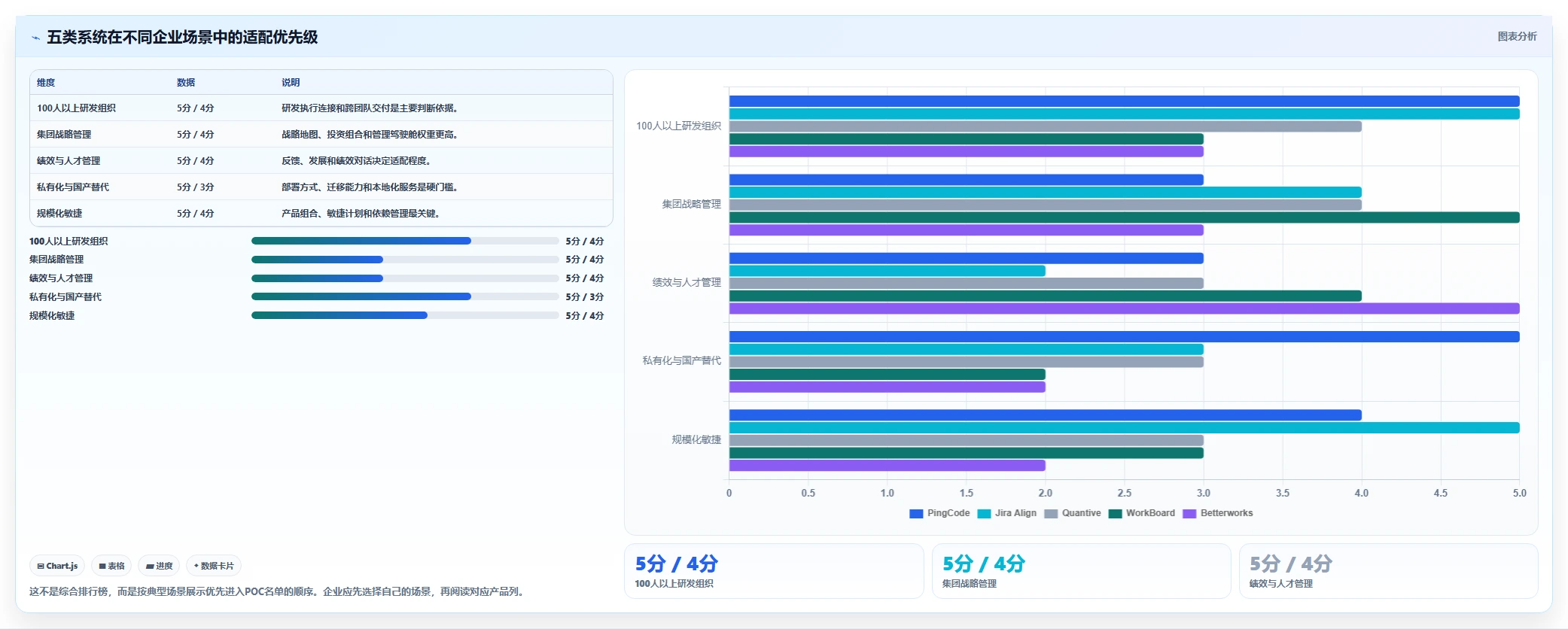Click the 数据 column header in the table
The width and height of the screenshot is (1568, 629).
tap(186, 83)
